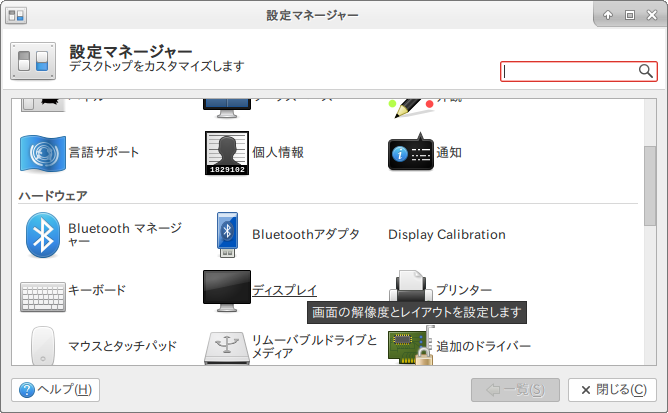
Task: Click the マウスとタッチパッド label
Action: pyautogui.click(x=122, y=346)
